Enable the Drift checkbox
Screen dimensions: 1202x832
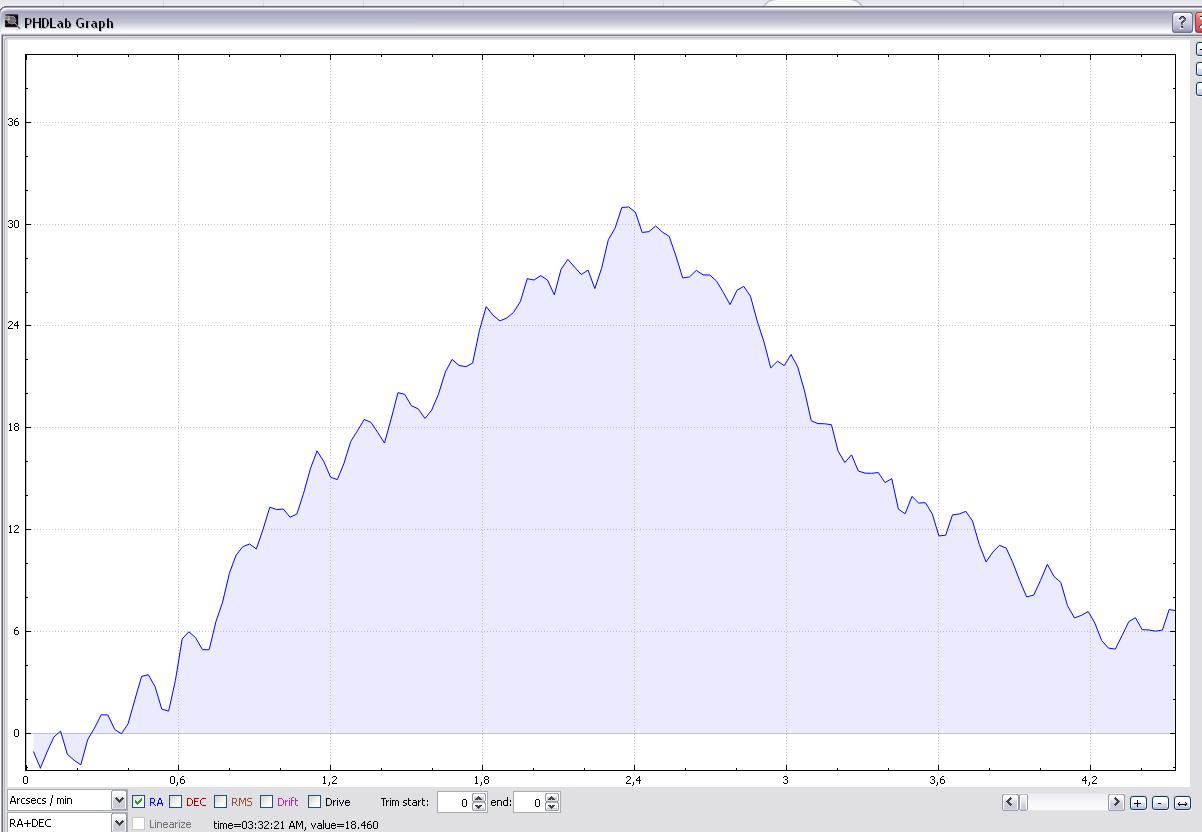pos(266,802)
